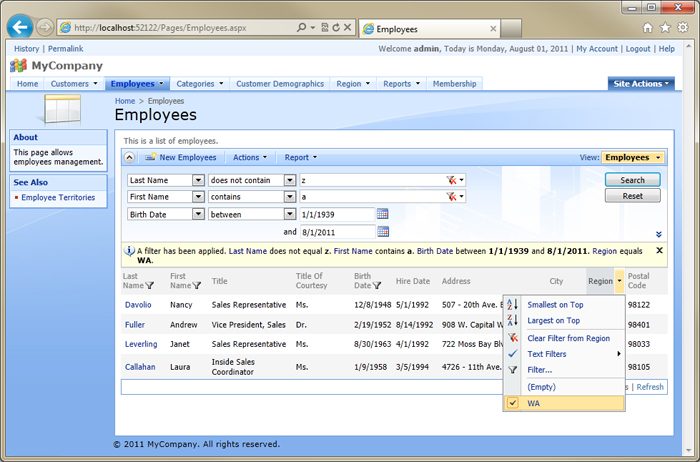Image resolution: width=700 pixels, height=462 pixels.
Task: Expand the Text Filters submenu
Action: pyautogui.click(x=564, y=354)
